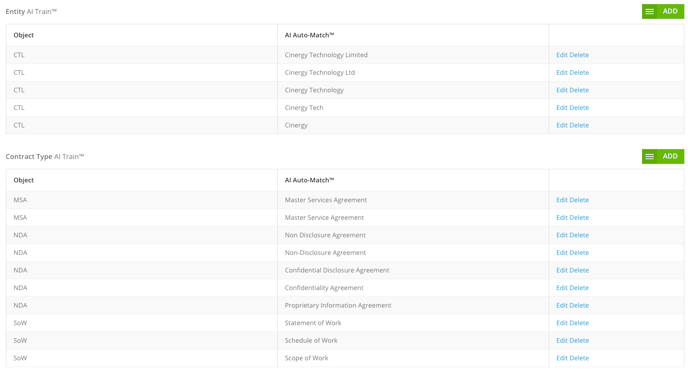Image resolution: width=688 pixels, height=372 pixels.
Task: Delete the Cinergy Technology Ltd row
Action: [x=579, y=72]
